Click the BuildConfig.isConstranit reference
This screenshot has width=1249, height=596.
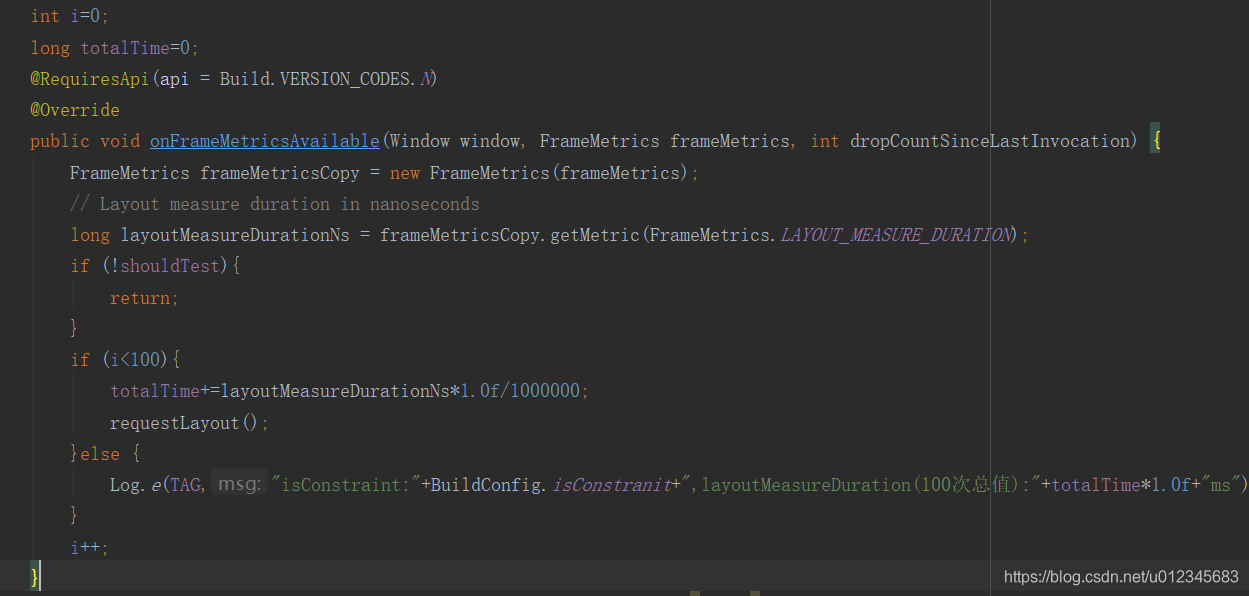551,485
